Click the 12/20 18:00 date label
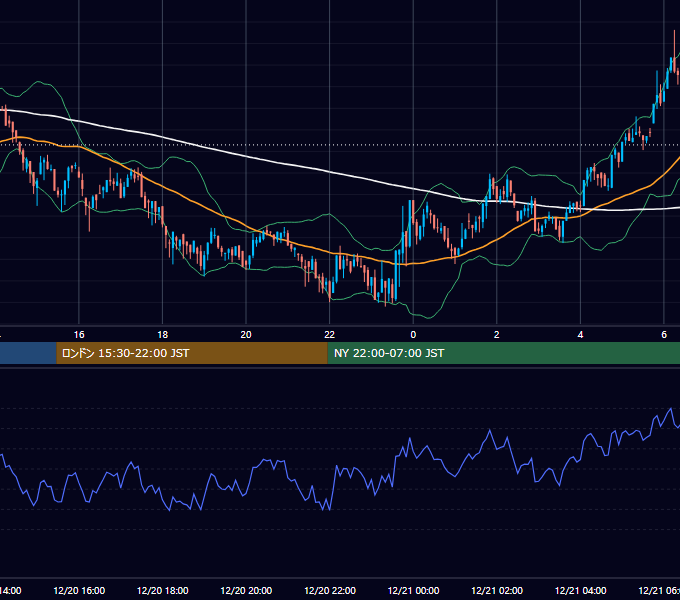 click(x=163, y=591)
